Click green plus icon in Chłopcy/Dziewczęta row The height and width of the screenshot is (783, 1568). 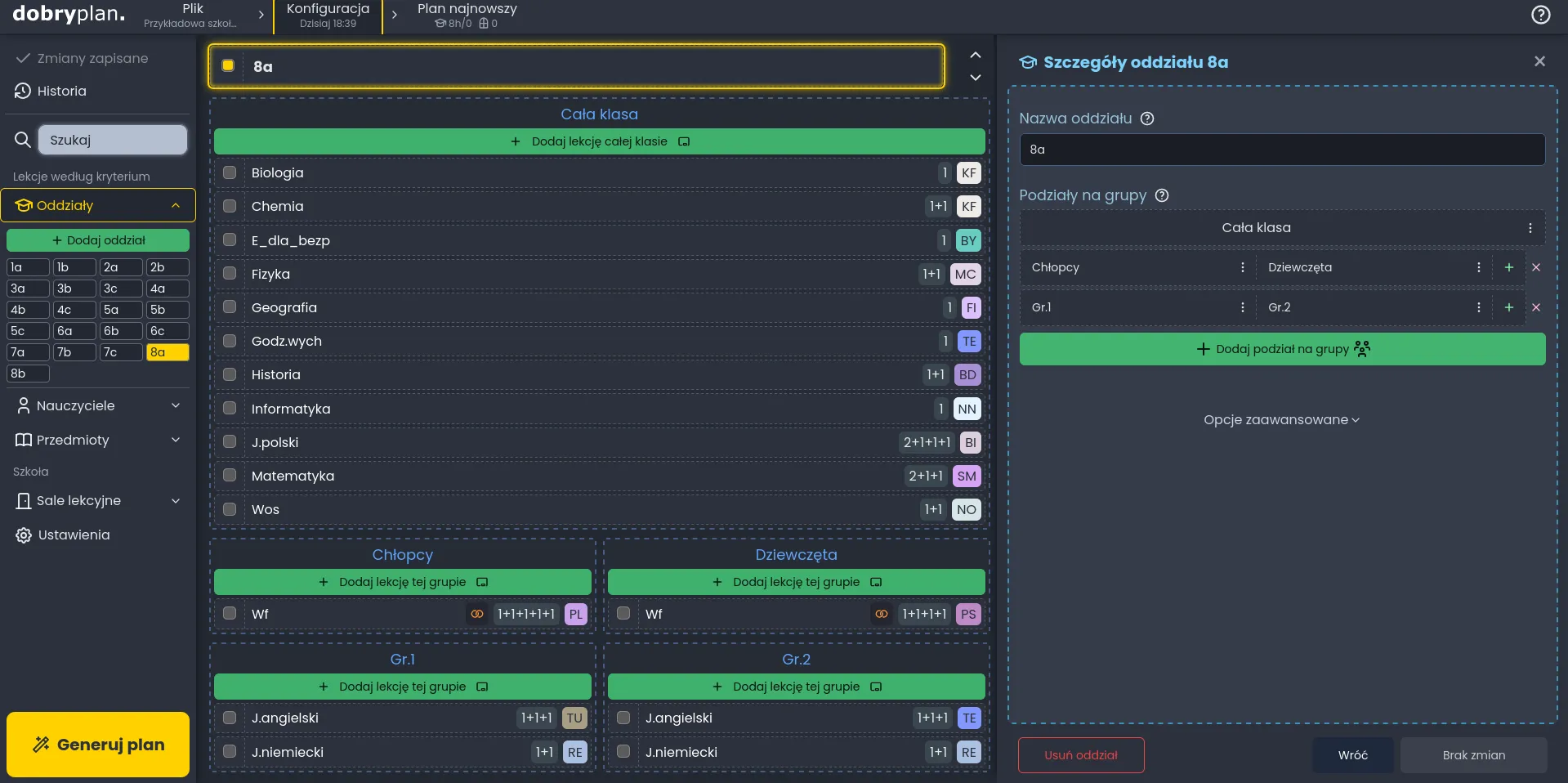tap(1509, 267)
